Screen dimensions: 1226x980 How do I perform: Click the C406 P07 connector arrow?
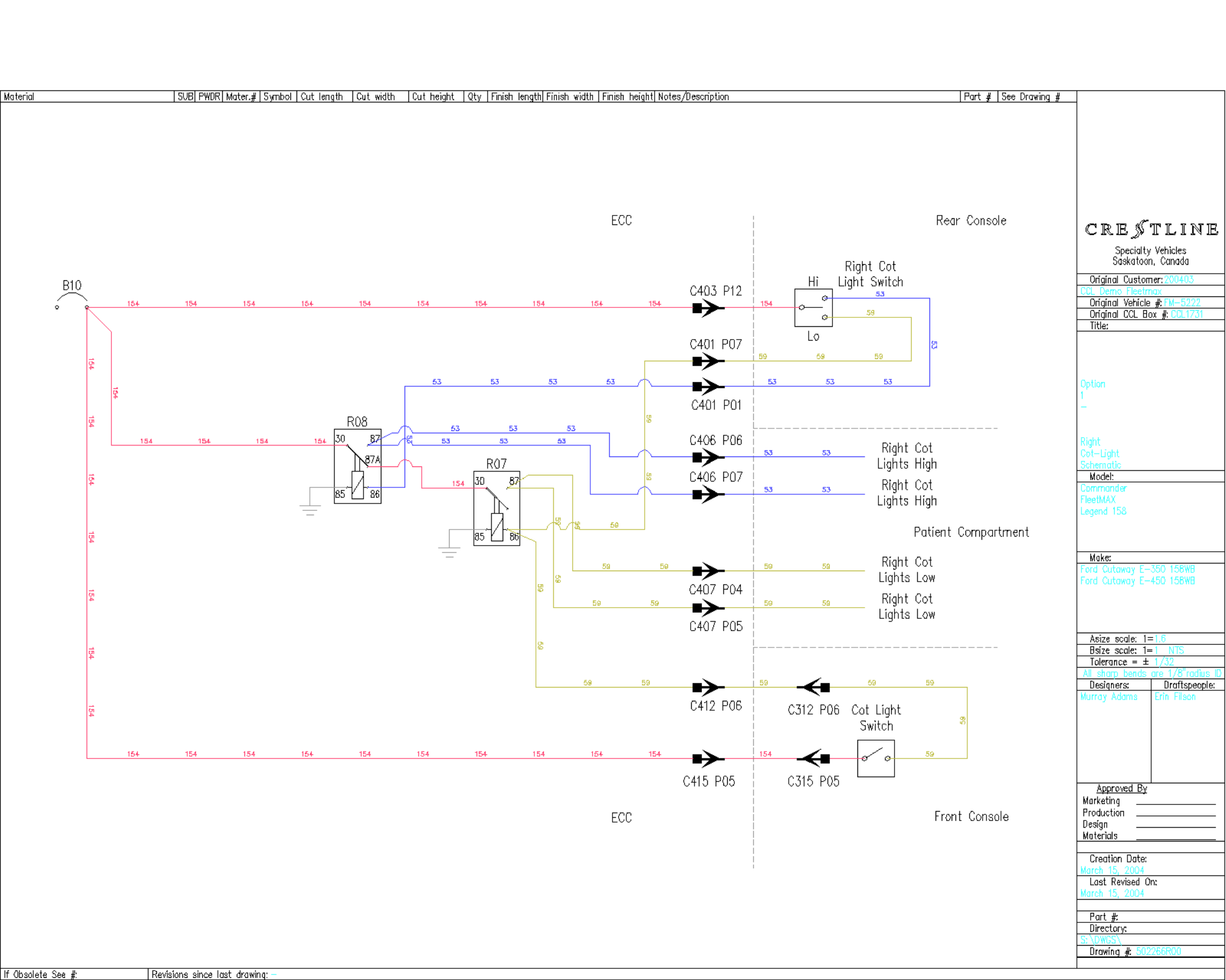tap(708, 495)
